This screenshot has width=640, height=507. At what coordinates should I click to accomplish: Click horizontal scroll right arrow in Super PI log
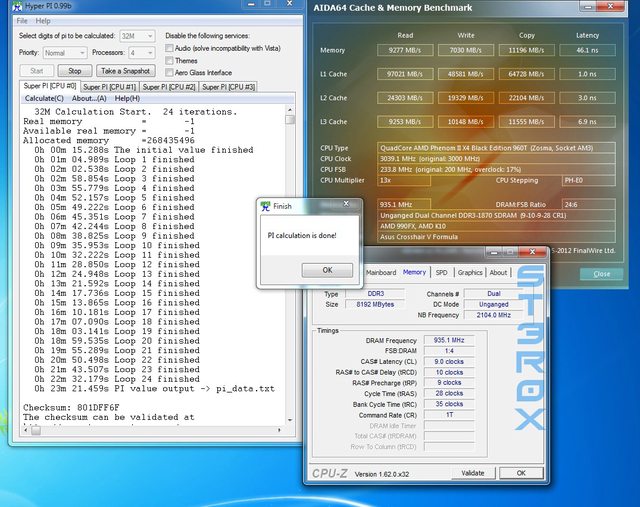pyautogui.click(x=279, y=430)
